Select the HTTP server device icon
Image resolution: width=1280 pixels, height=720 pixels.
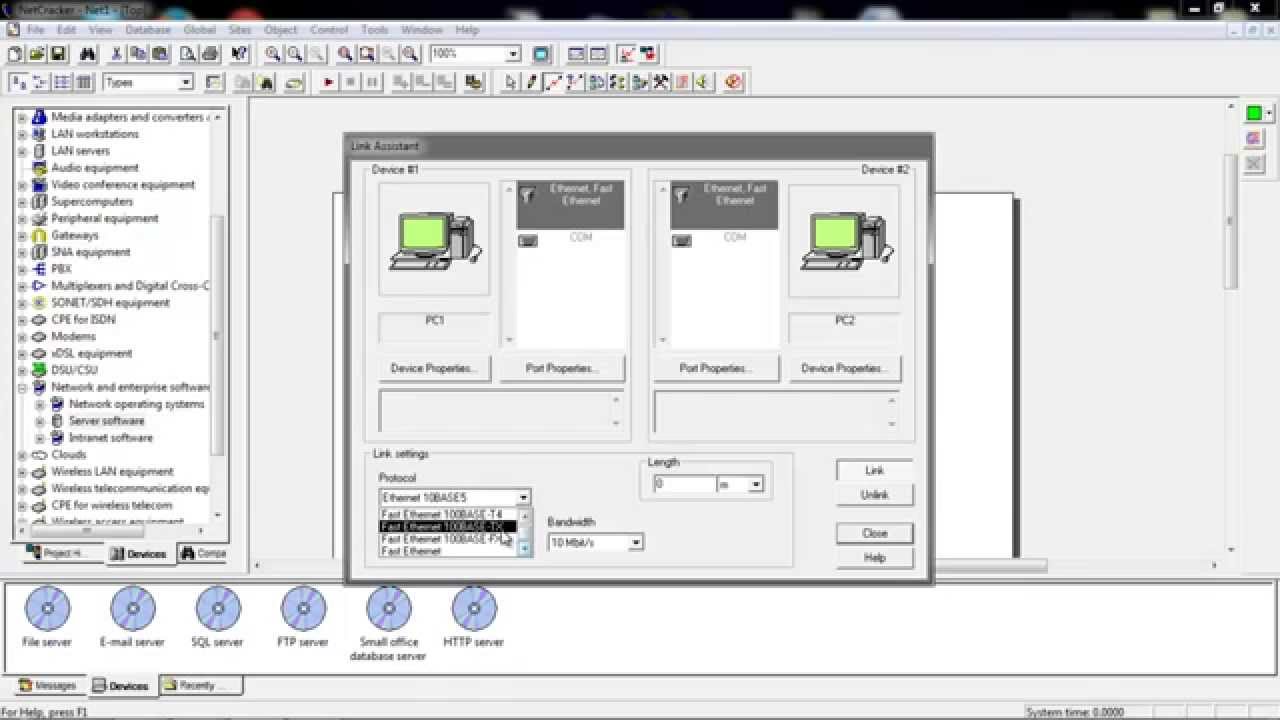[474, 608]
